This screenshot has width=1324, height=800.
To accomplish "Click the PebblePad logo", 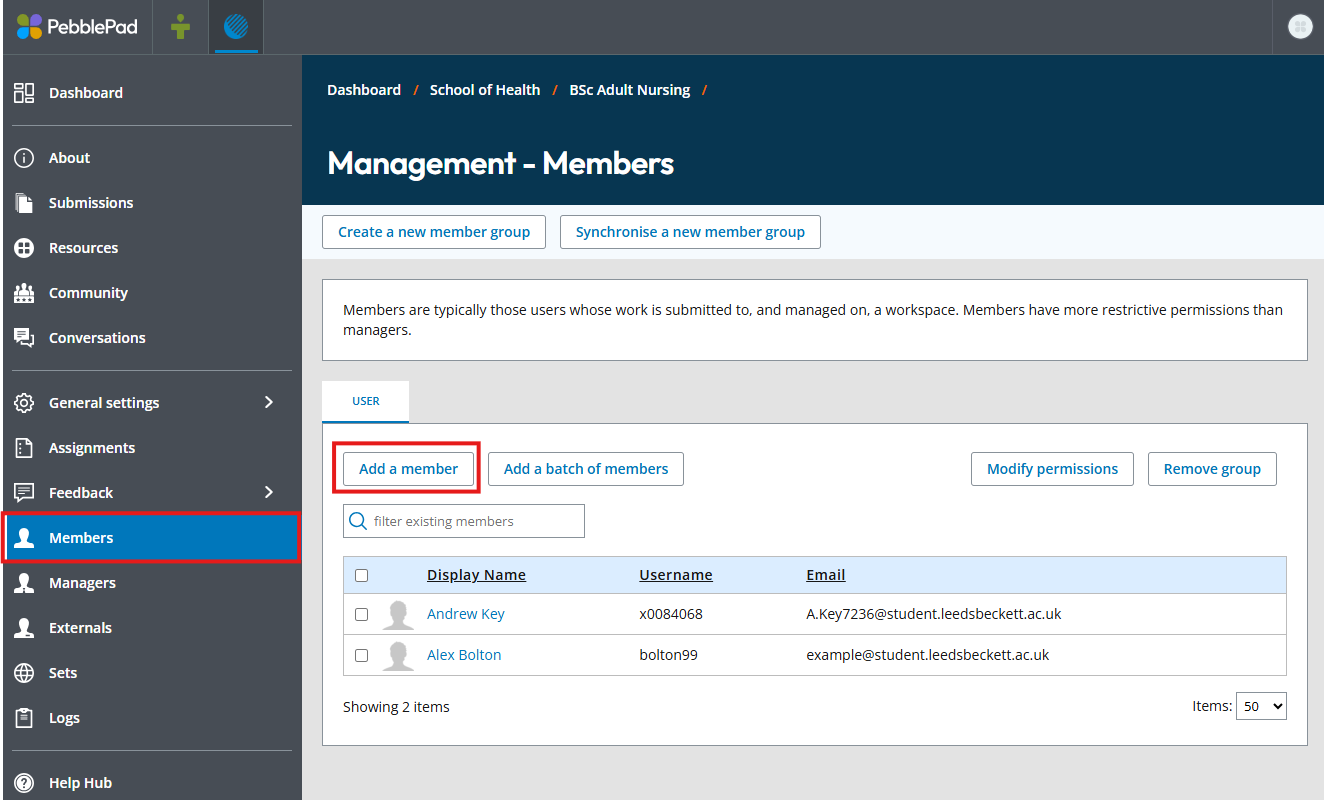I will tap(77, 26).
